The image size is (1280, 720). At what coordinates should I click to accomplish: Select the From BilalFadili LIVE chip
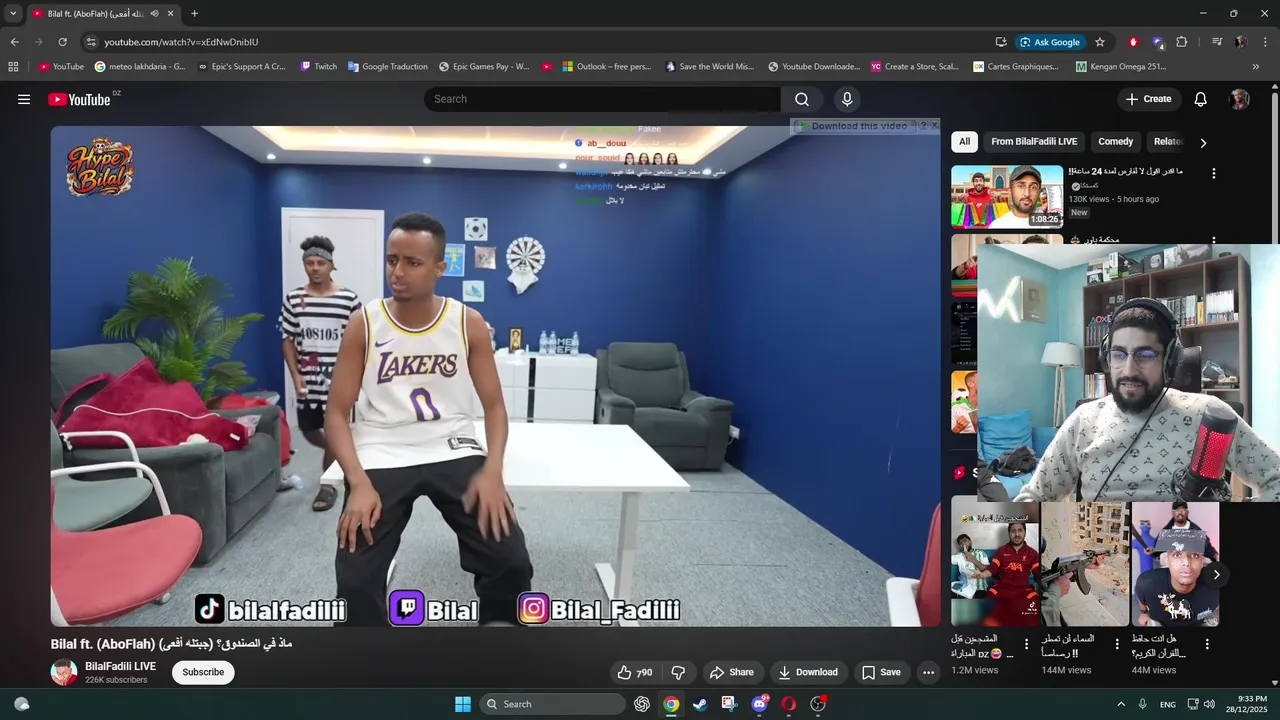(1034, 142)
